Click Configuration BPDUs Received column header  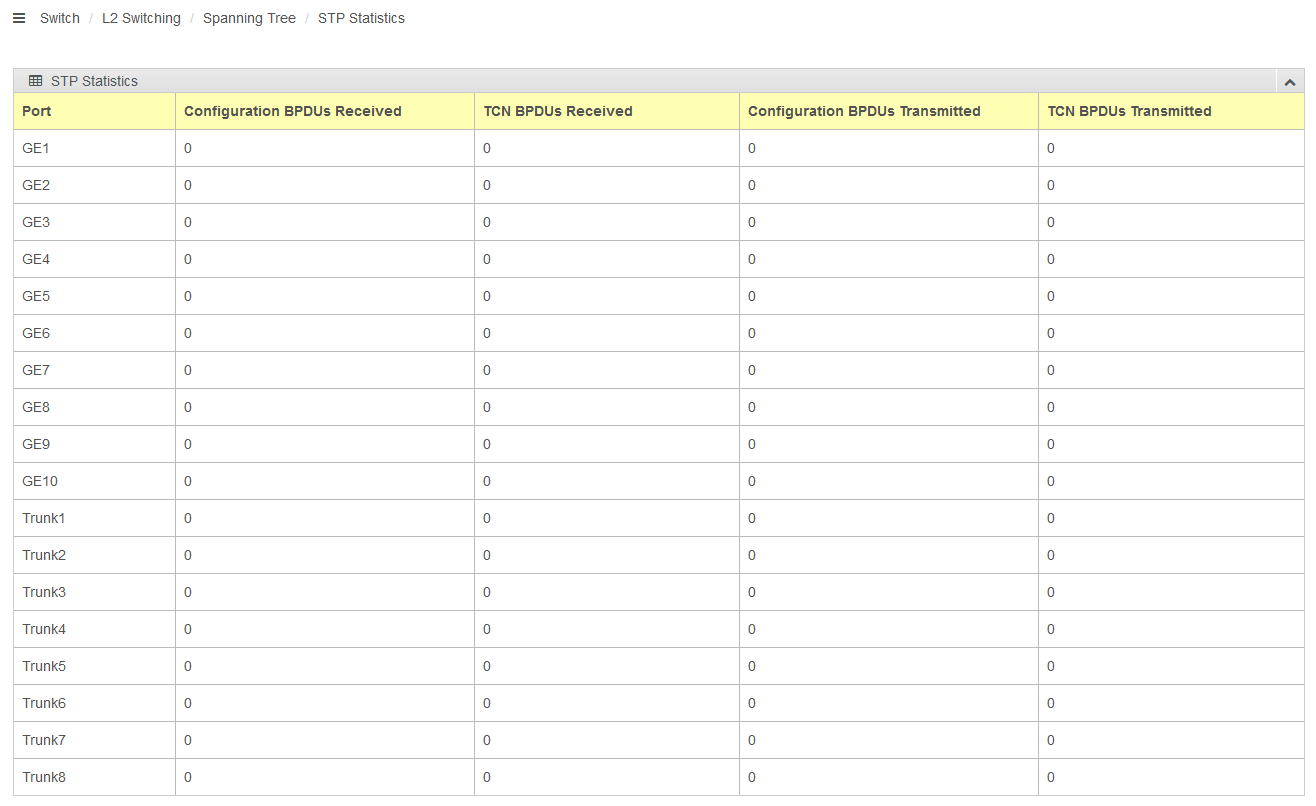pos(292,111)
